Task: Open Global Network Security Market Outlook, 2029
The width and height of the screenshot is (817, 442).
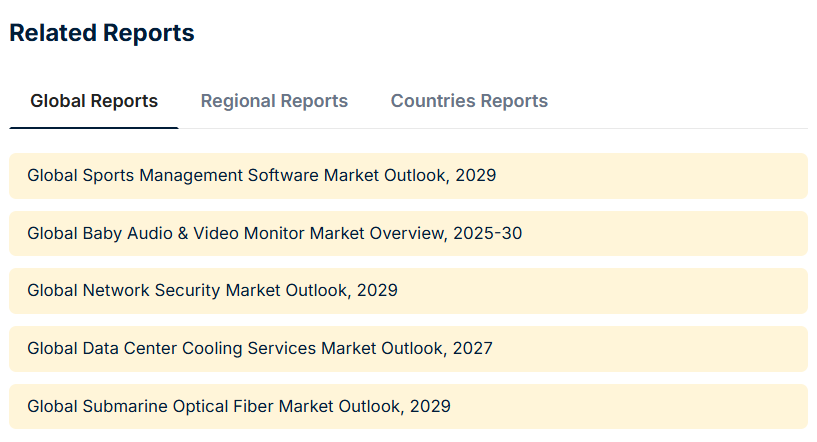Action: (x=212, y=291)
